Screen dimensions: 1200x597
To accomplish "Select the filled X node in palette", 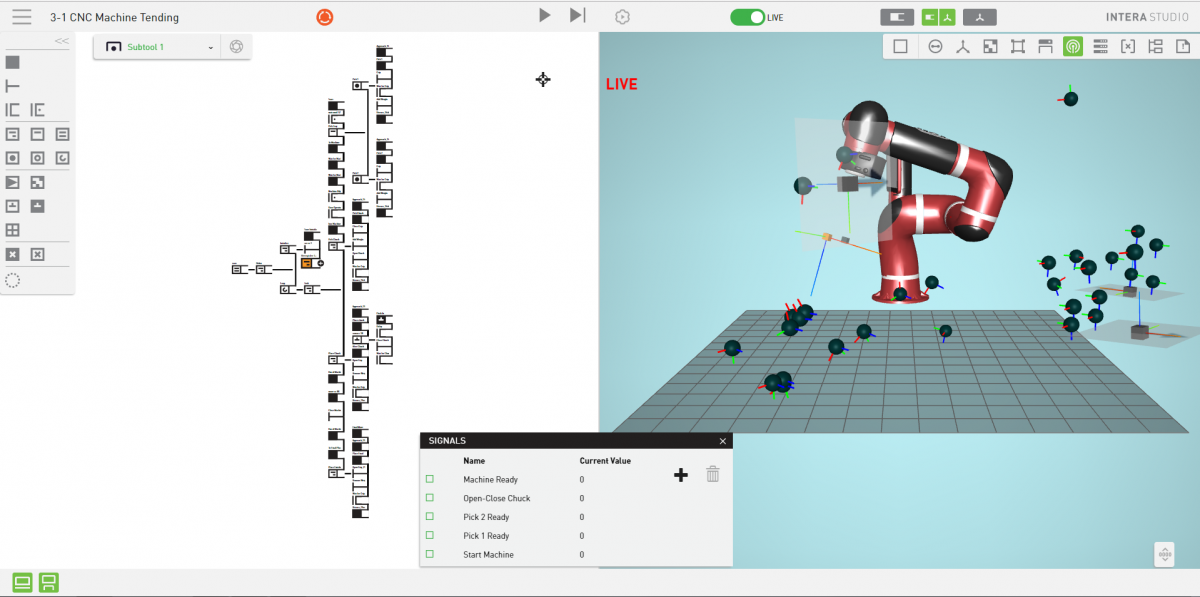I will (x=12, y=255).
